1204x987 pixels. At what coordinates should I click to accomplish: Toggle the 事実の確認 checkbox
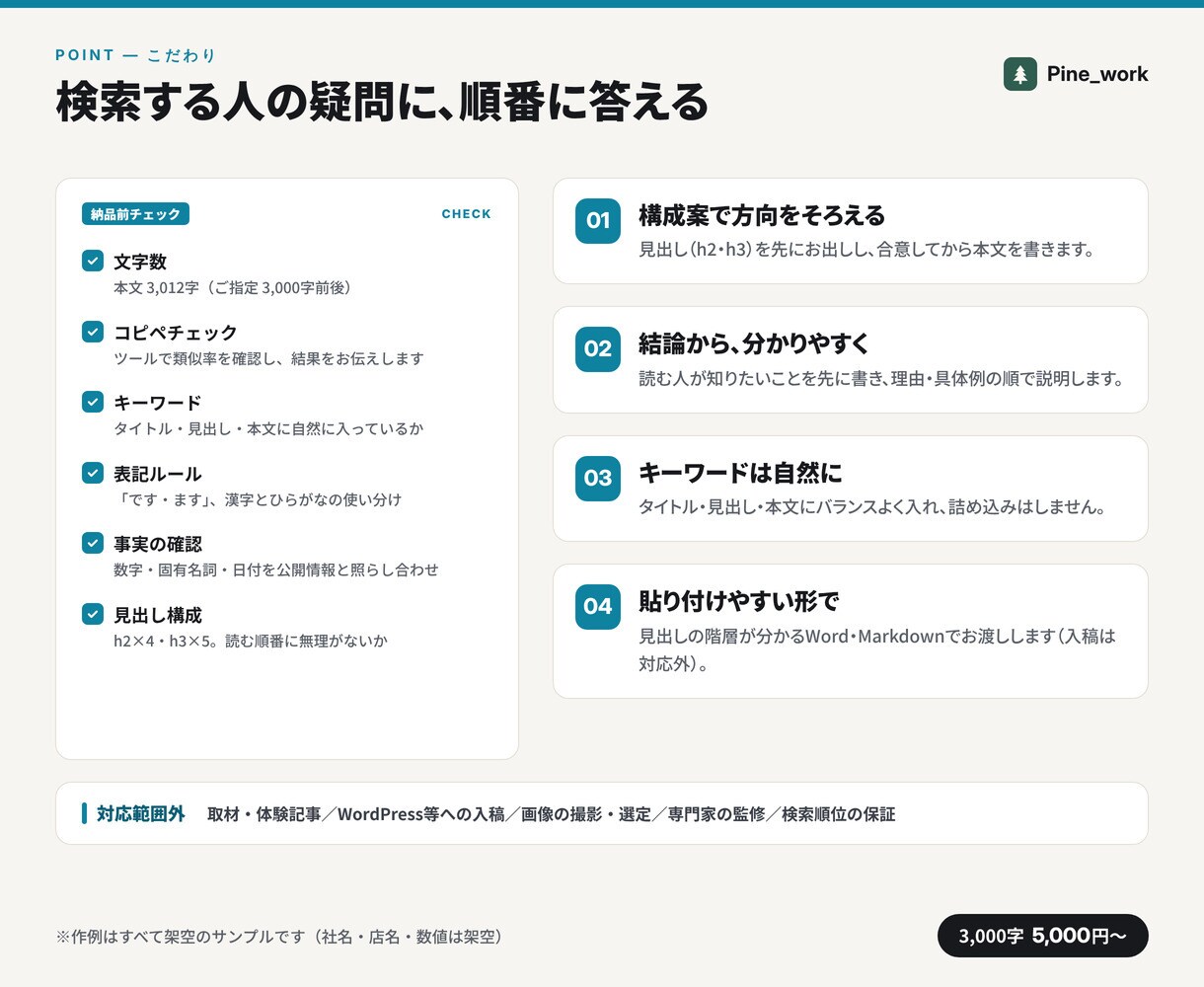(x=93, y=543)
